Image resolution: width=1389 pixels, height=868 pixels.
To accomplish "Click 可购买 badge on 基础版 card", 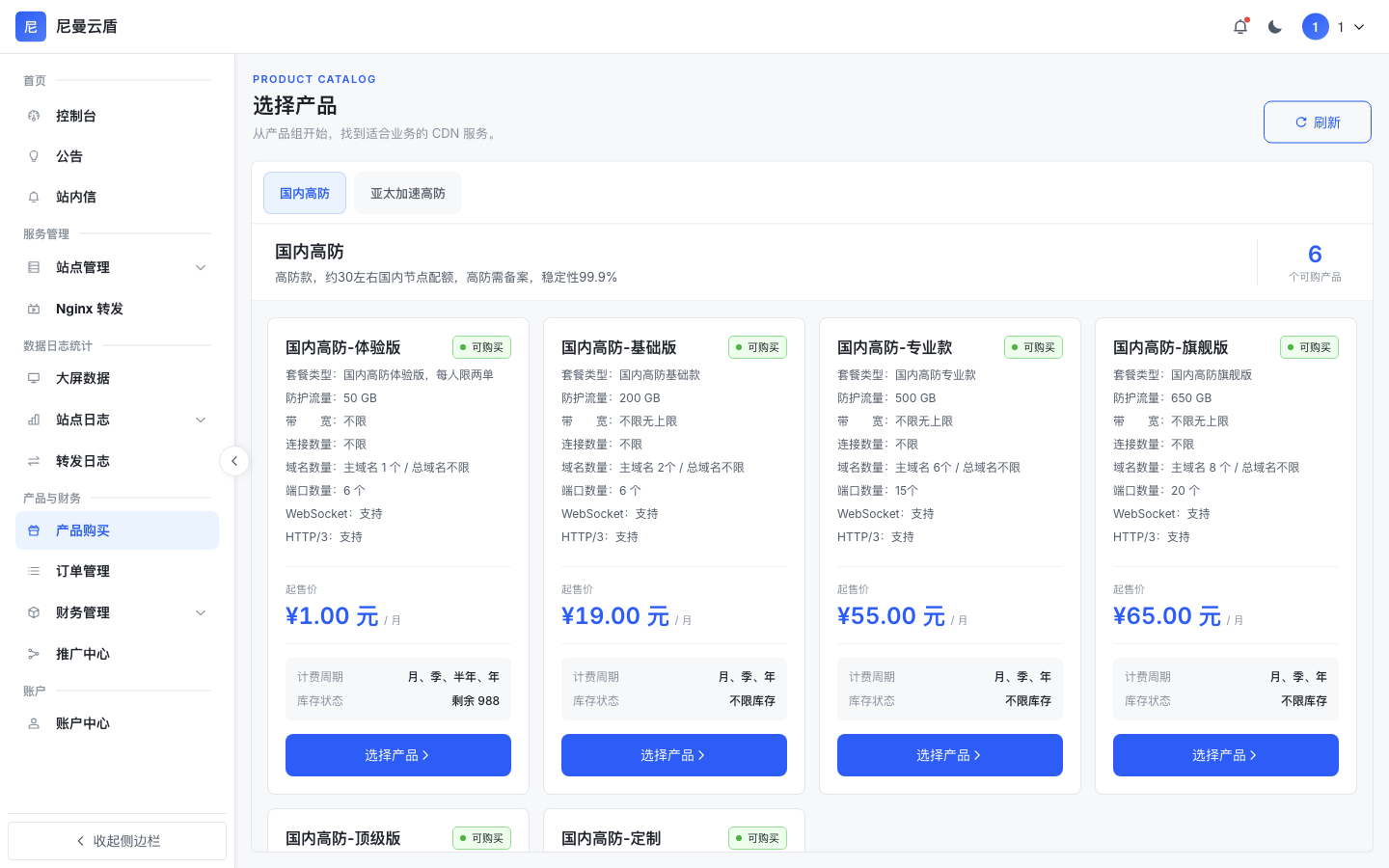I will (758, 347).
